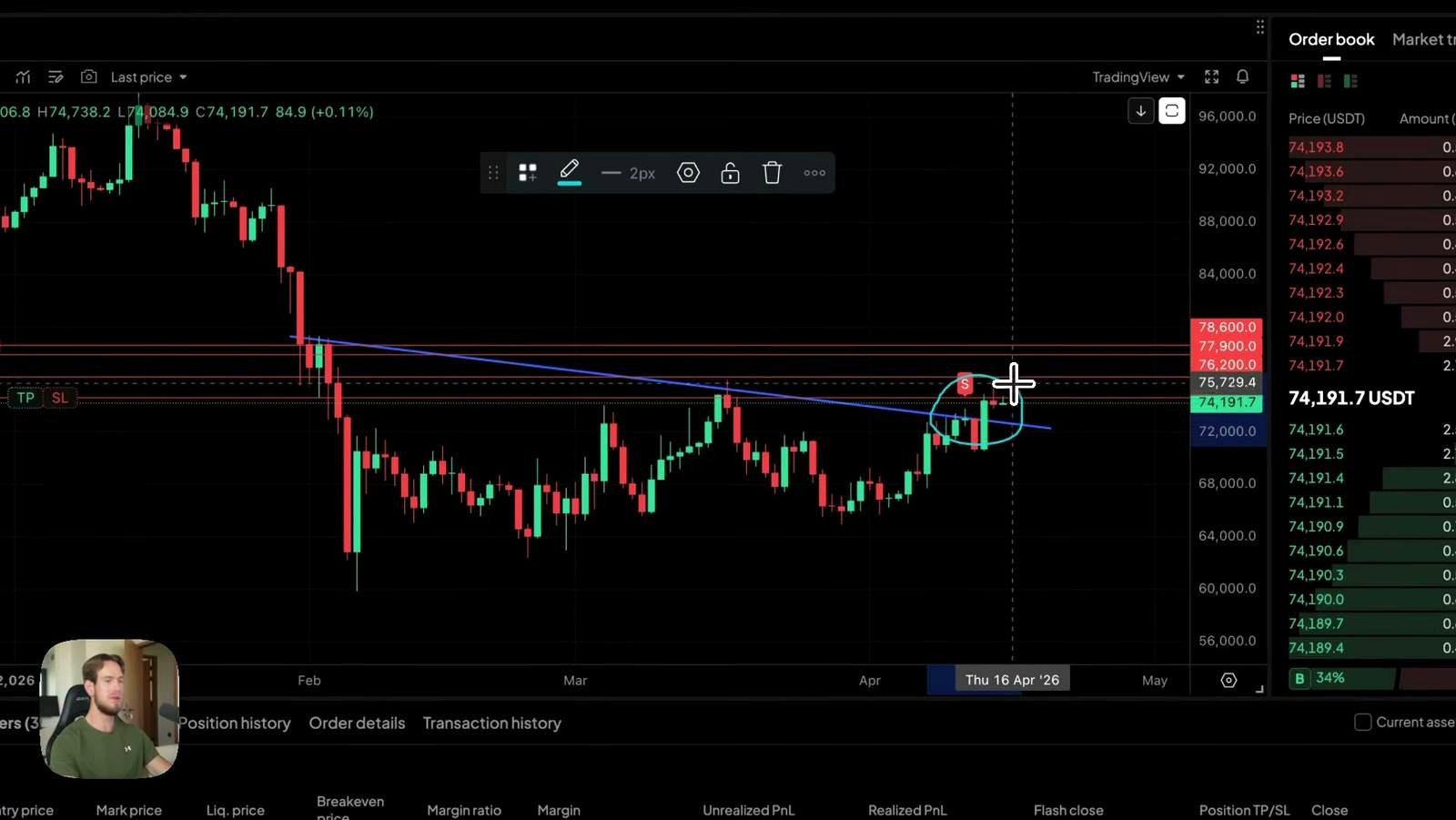
Task: Click the presenter webcam thumbnail
Action: [x=109, y=708]
